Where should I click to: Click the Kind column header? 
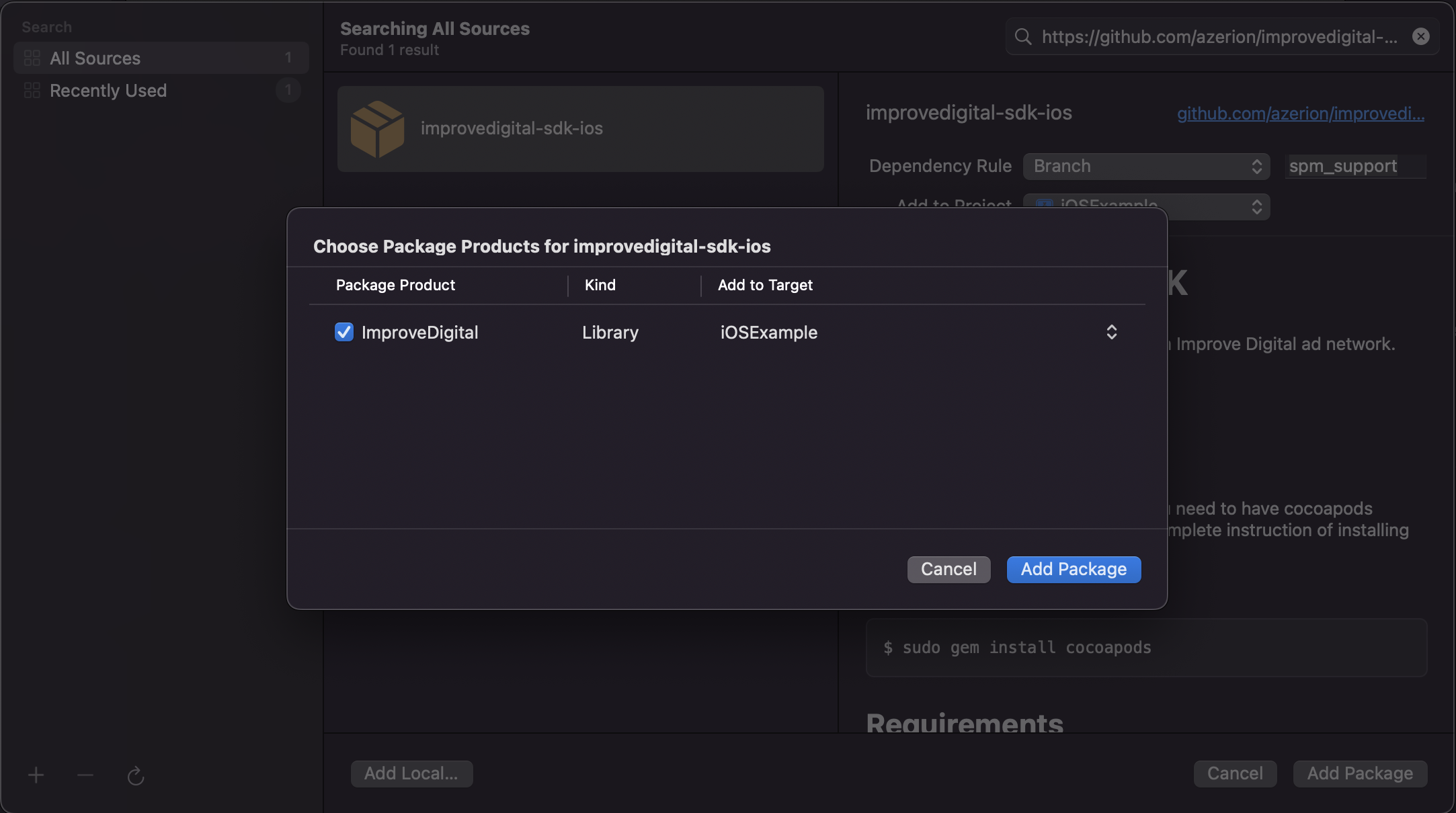600,285
